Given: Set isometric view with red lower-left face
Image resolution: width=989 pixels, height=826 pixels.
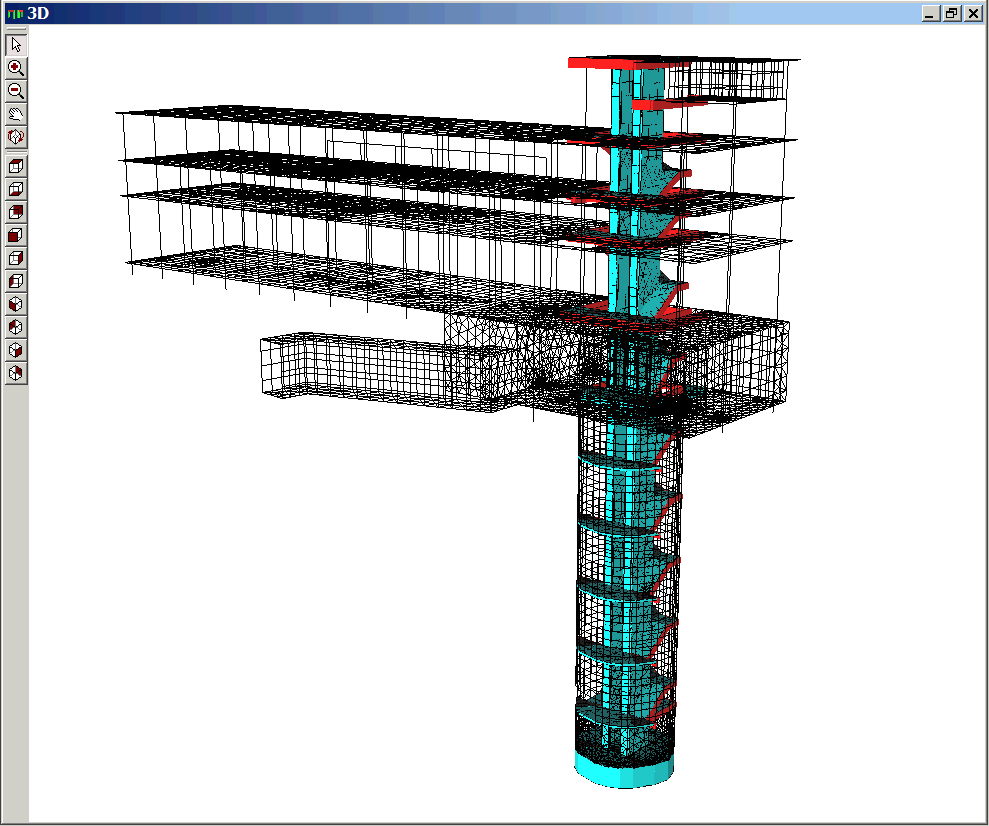Looking at the screenshot, I should 16,305.
